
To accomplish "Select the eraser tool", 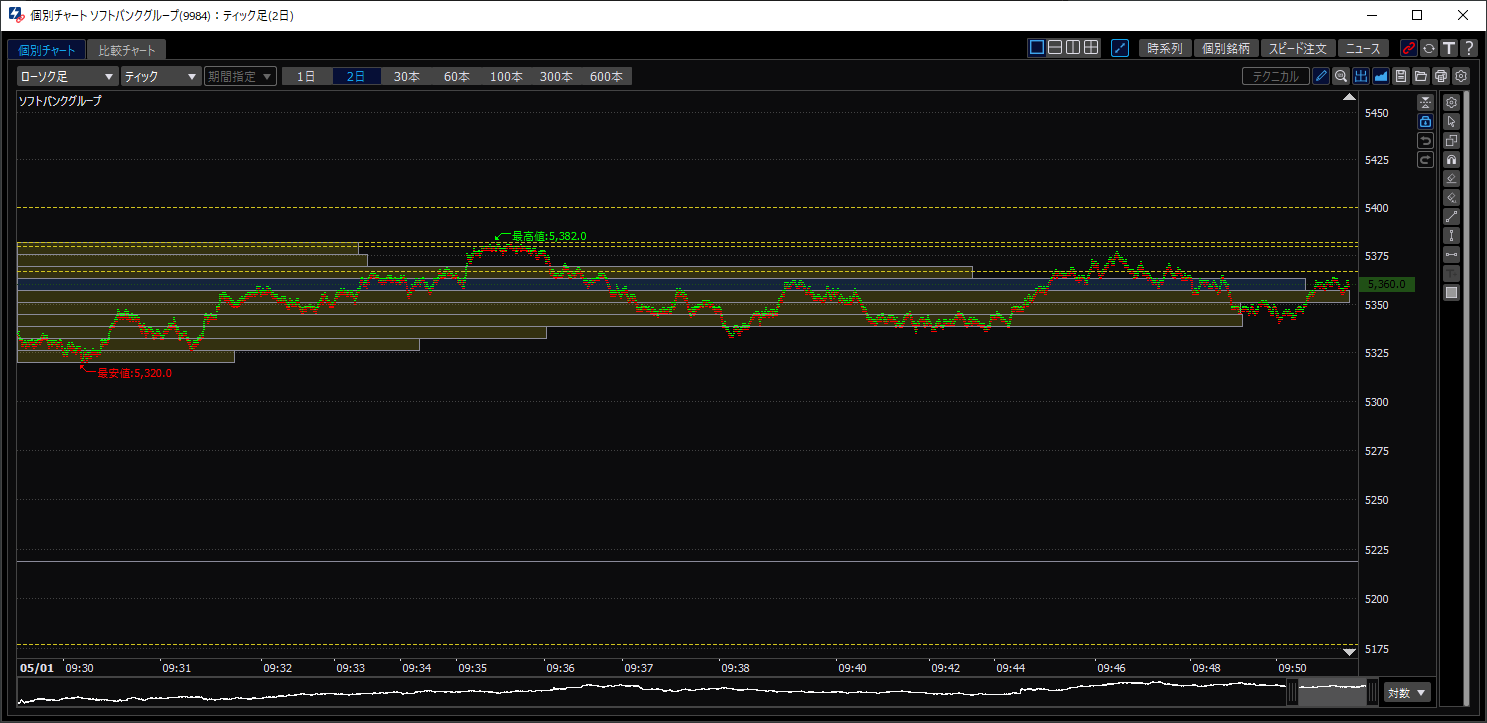I will pyautogui.click(x=1452, y=178).
